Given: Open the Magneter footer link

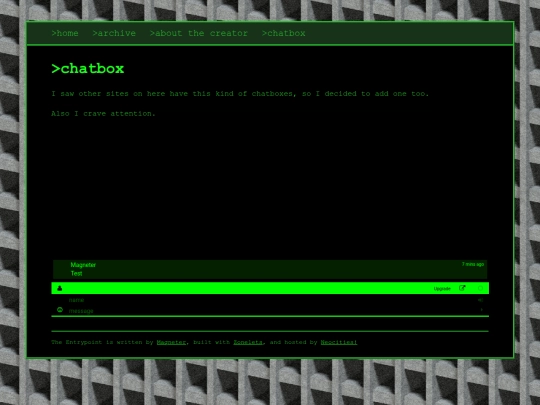Looking at the screenshot, I should tap(171, 342).
